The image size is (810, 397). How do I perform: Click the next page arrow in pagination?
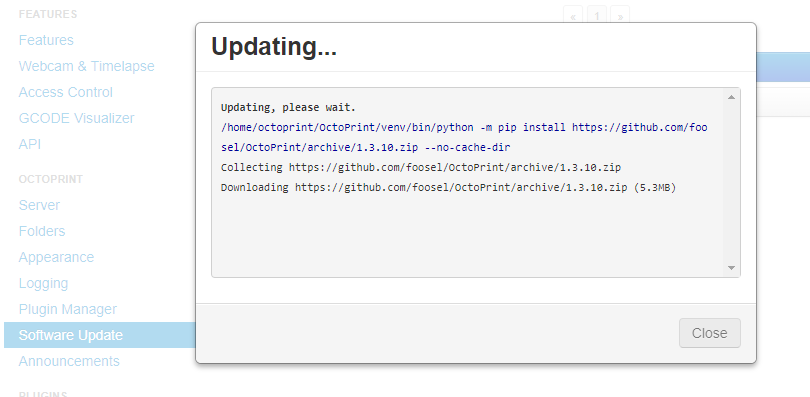click(x=620, y=17)
